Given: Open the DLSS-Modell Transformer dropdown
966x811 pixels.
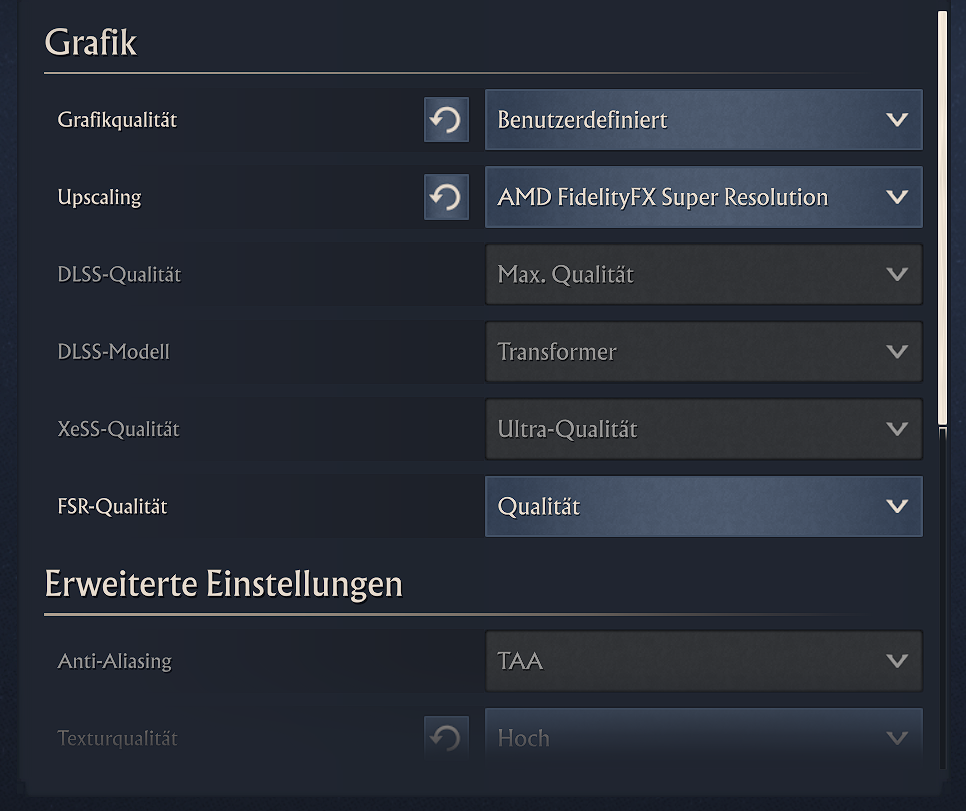Looking at the screenshot, I should point(703,352).
